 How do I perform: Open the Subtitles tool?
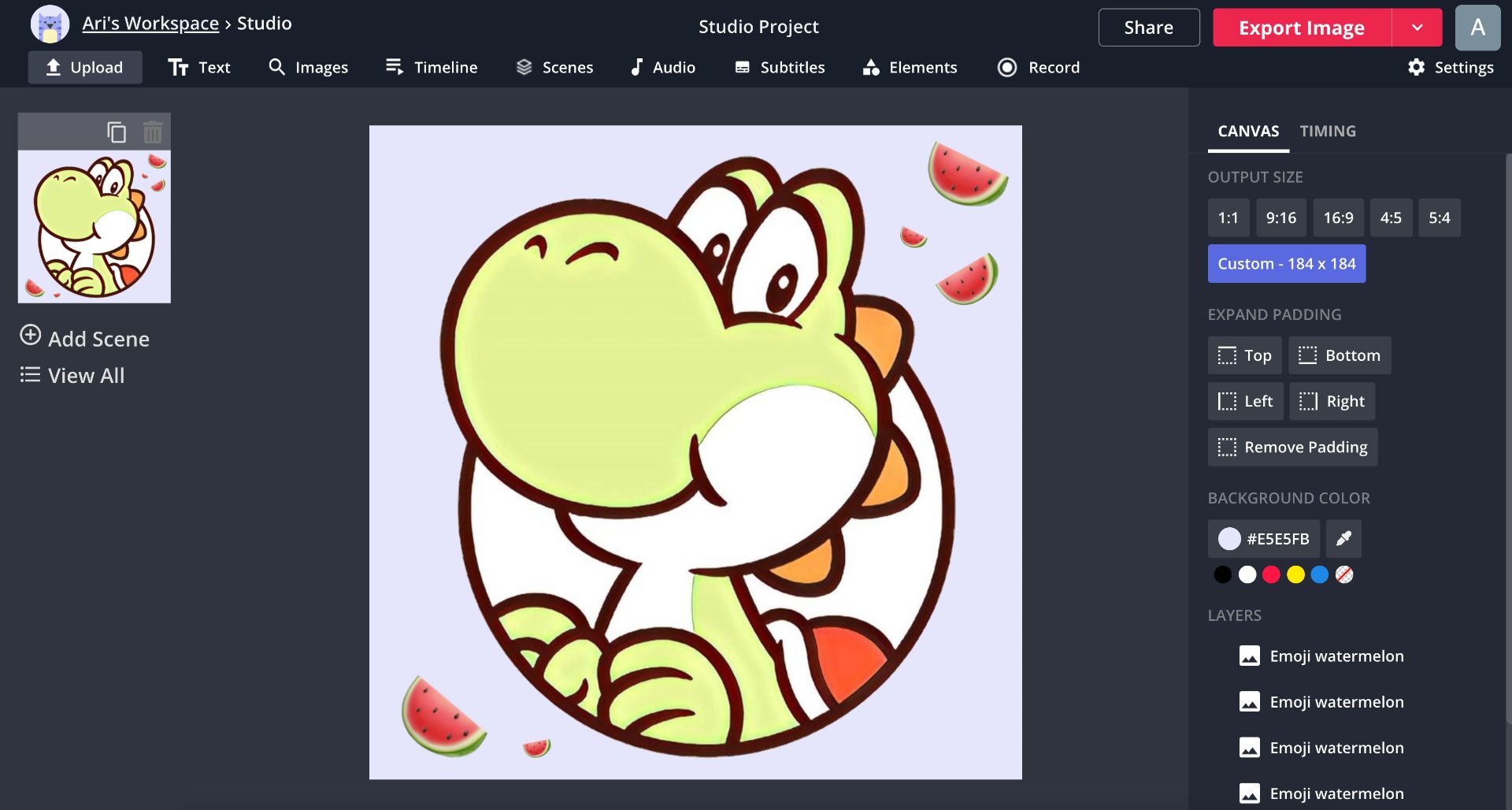[780, 68]
